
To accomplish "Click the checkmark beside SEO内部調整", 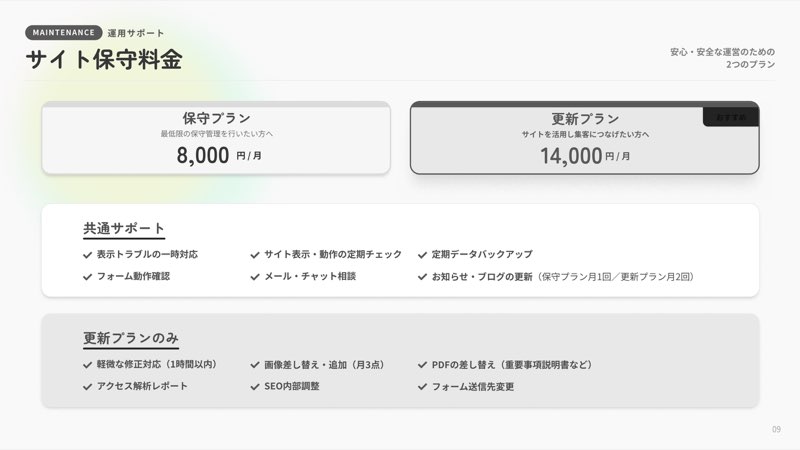I will click(x=255, y=387).
